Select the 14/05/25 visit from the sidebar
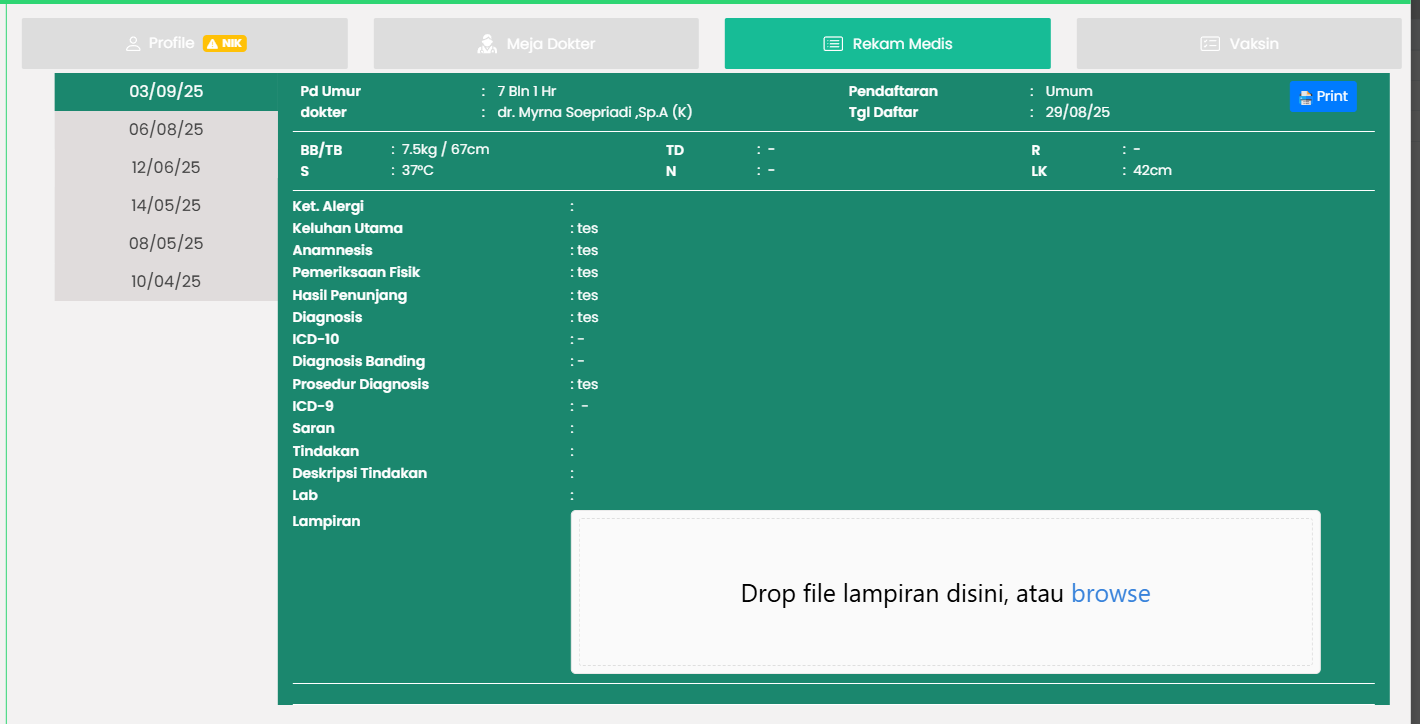This screenshot has height=724, width=1420. 165,205
